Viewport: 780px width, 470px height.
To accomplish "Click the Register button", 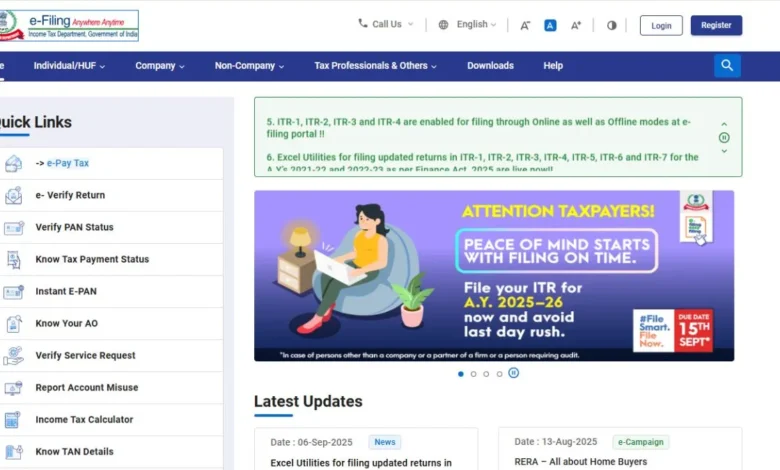I will point(716,25).
